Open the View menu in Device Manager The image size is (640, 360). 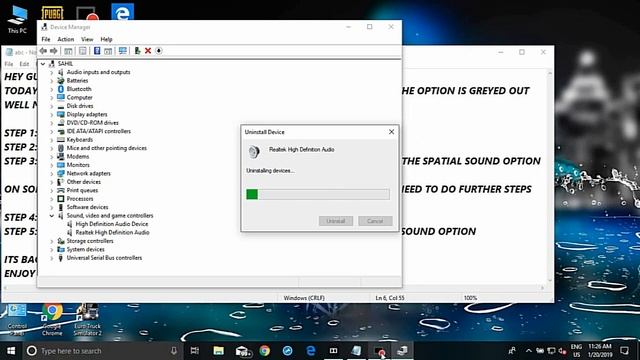87,39
